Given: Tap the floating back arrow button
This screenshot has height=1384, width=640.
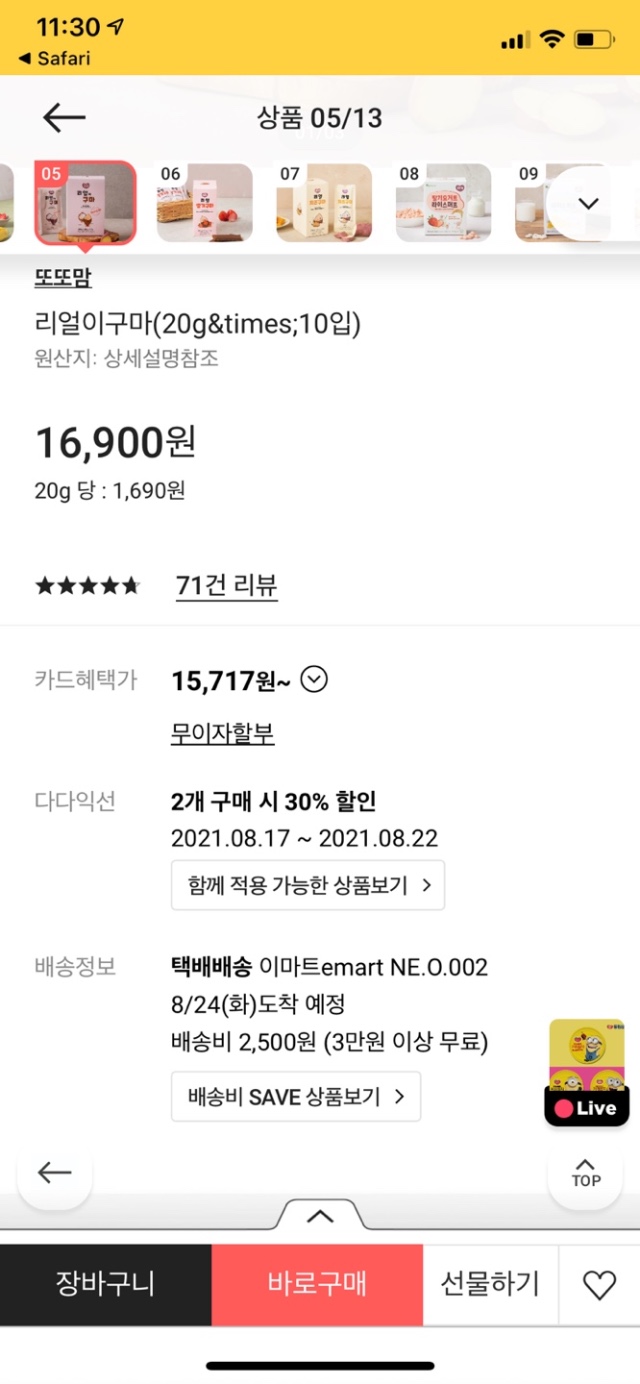Looking at the screenshot, I should [55, 1173].
